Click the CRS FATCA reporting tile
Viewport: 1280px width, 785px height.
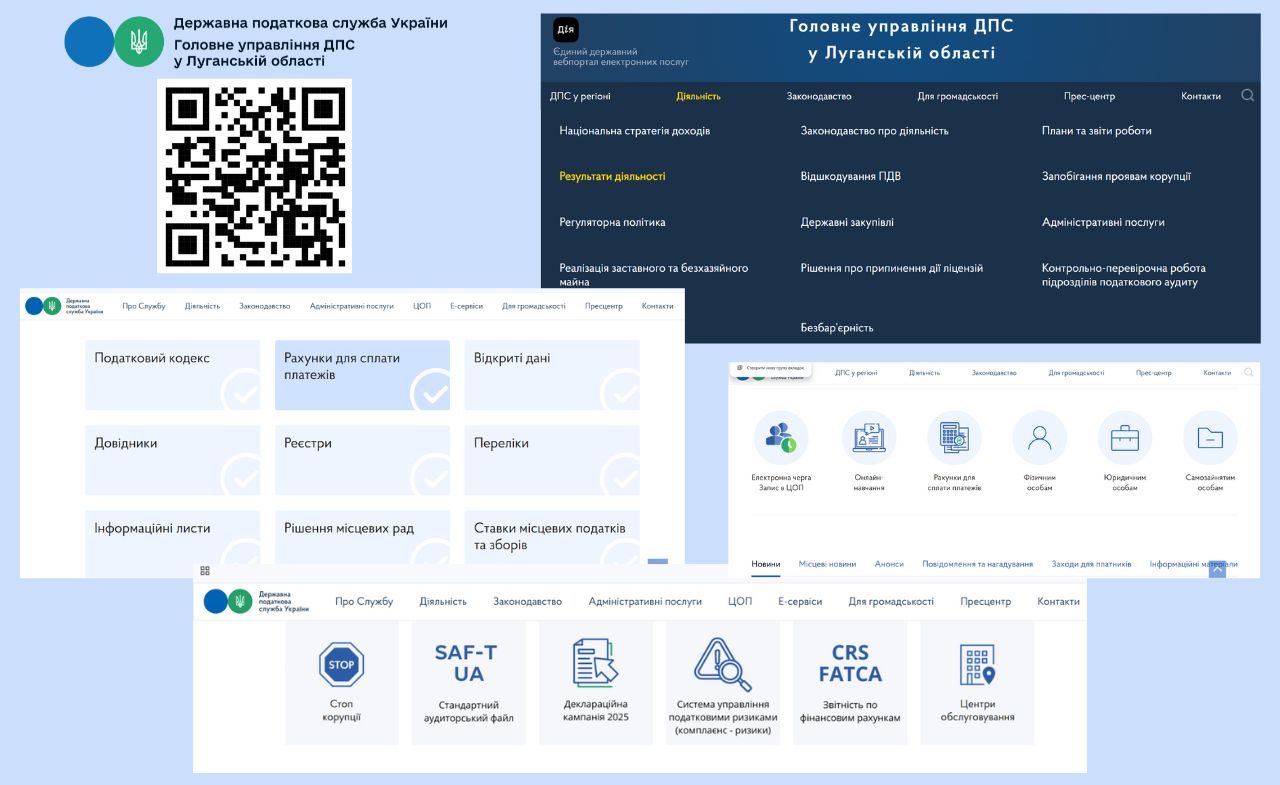point(850,684)
